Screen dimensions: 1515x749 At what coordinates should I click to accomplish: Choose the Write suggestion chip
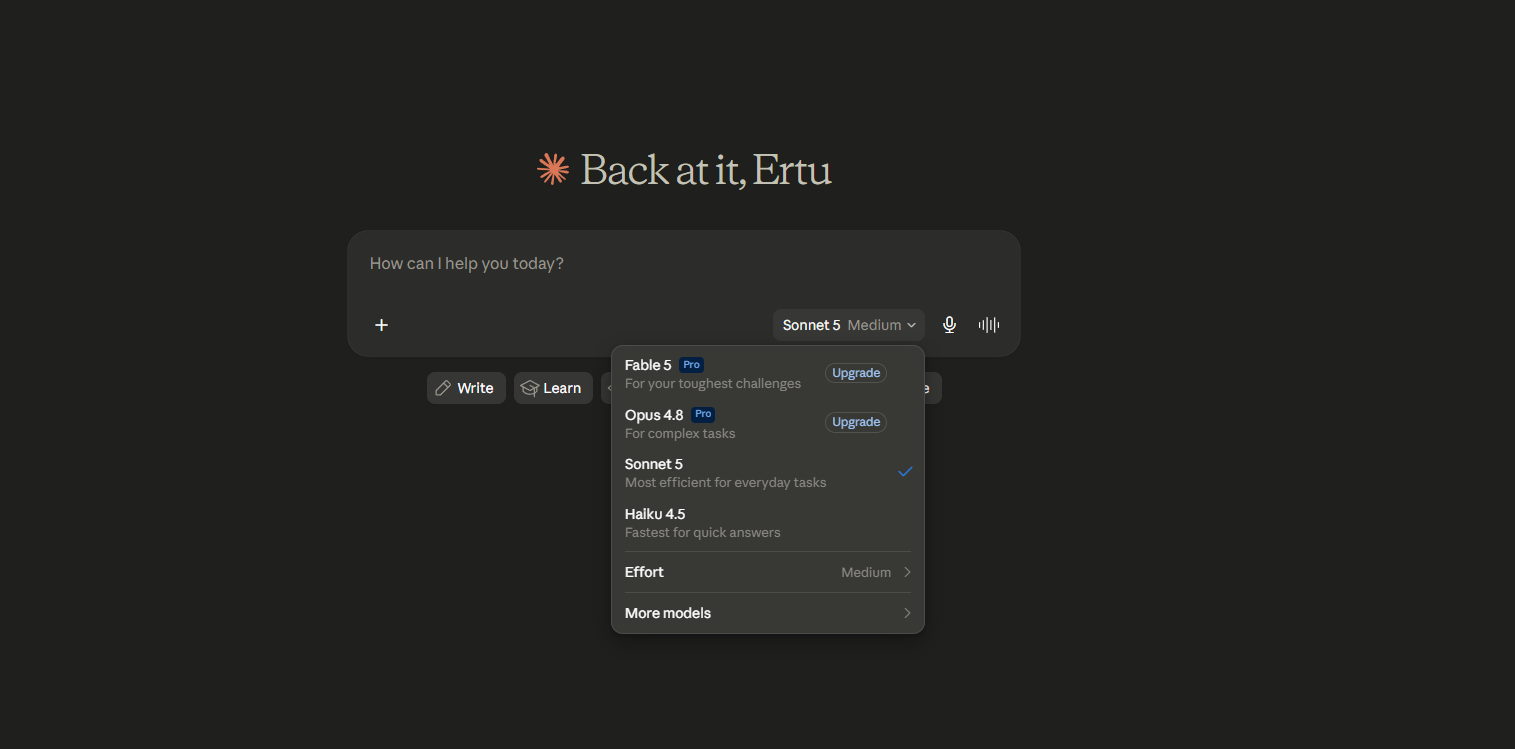click(466, 388)
